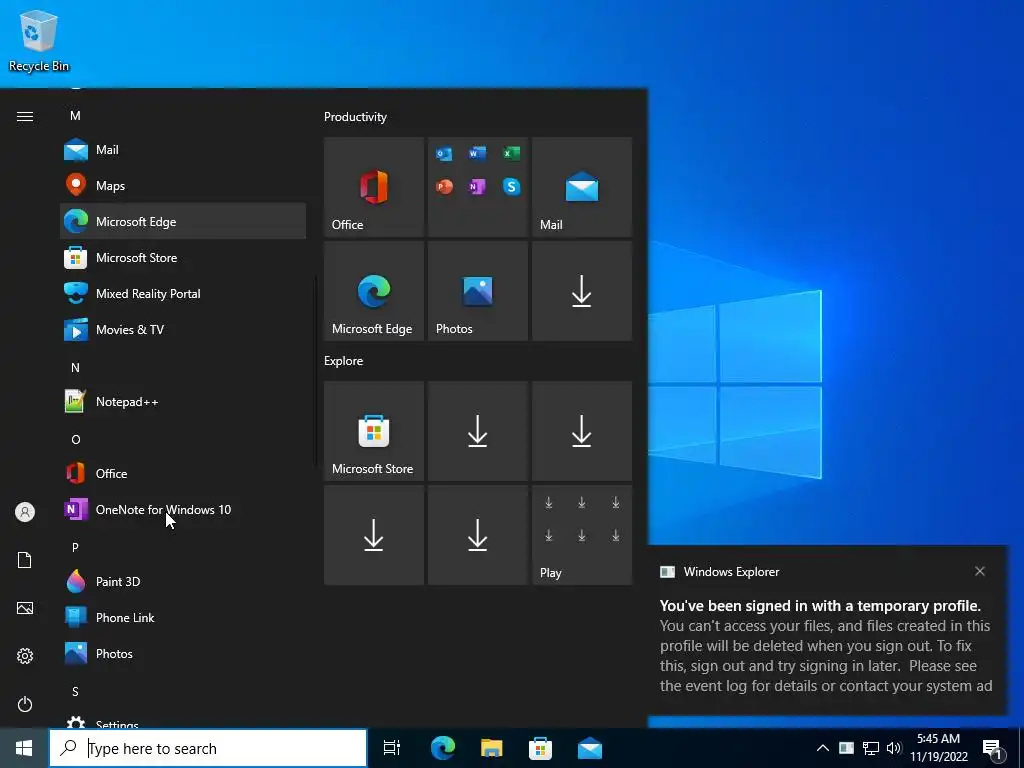Click the taskbar clock showing 5:45 AM

(x=938, y=748)
